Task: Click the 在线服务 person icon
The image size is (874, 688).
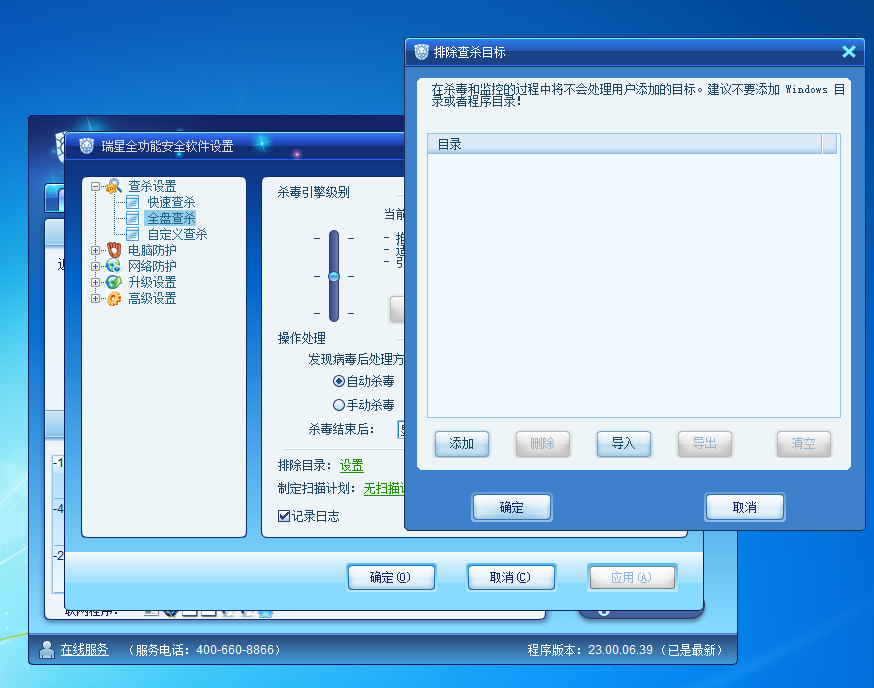Action: pyautogui.click(x=47, y=650)
